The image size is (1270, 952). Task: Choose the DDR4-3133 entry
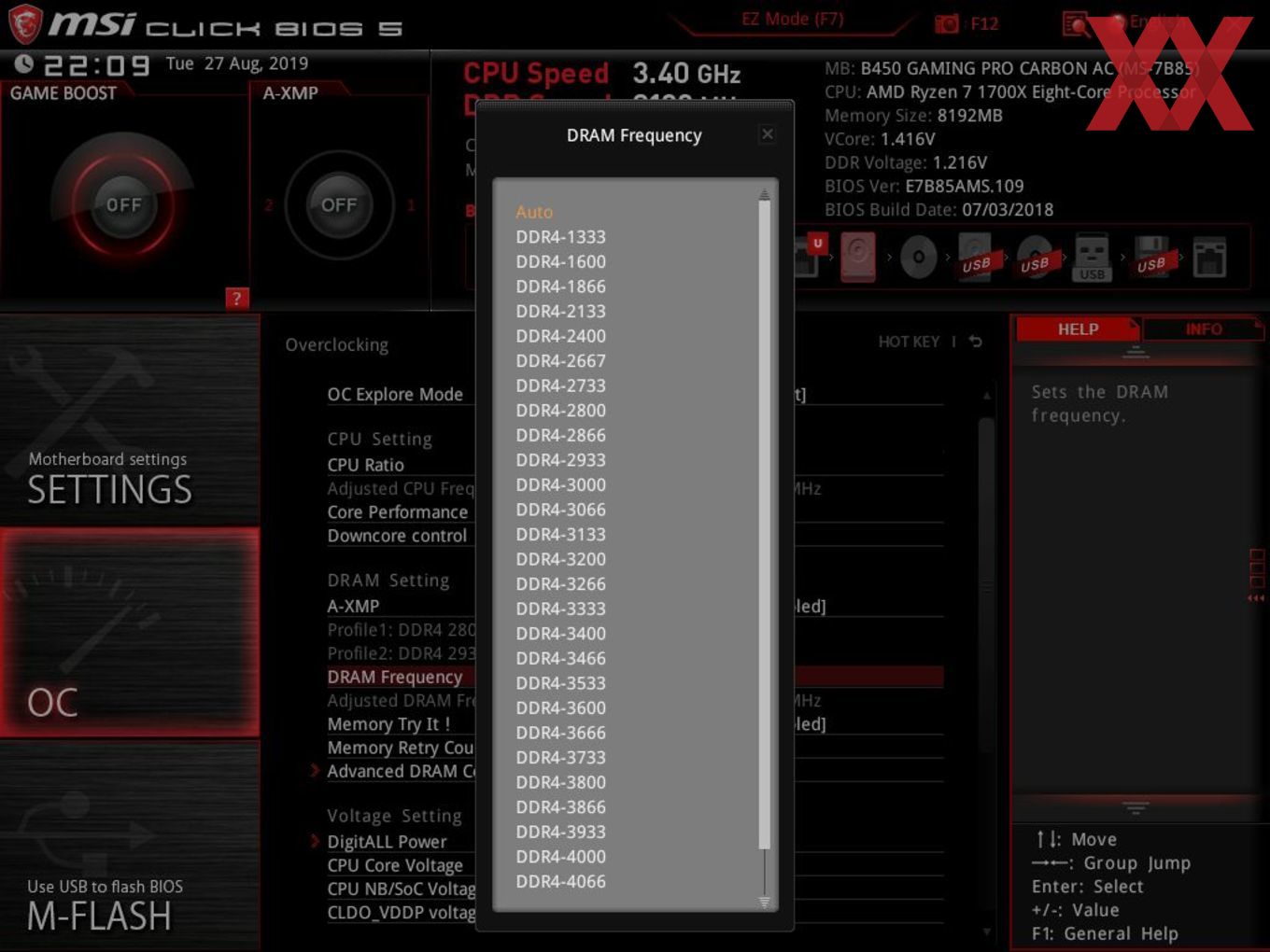[560, 534]
